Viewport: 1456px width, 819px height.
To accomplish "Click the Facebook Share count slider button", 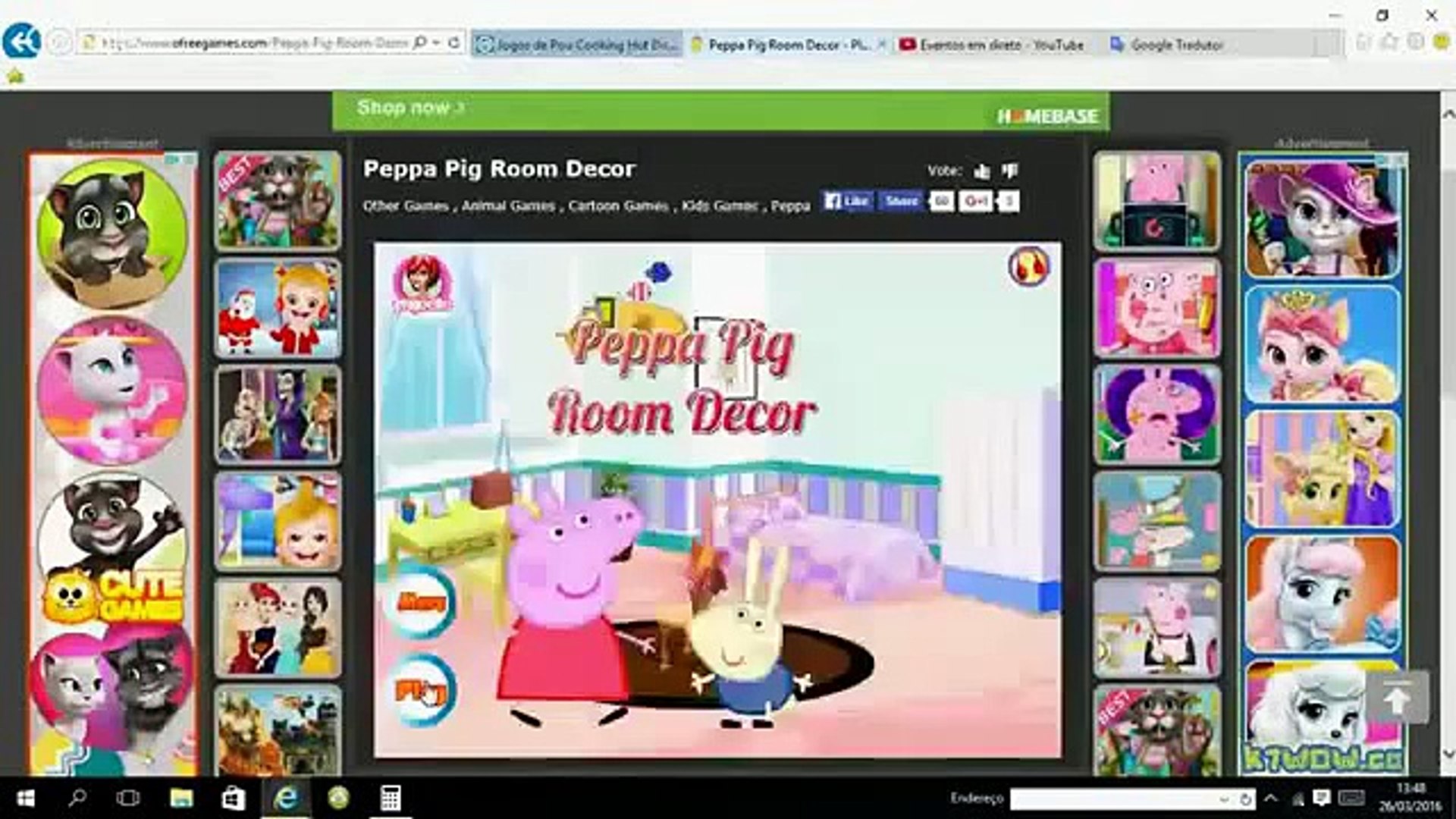I will tap(940, 201).
